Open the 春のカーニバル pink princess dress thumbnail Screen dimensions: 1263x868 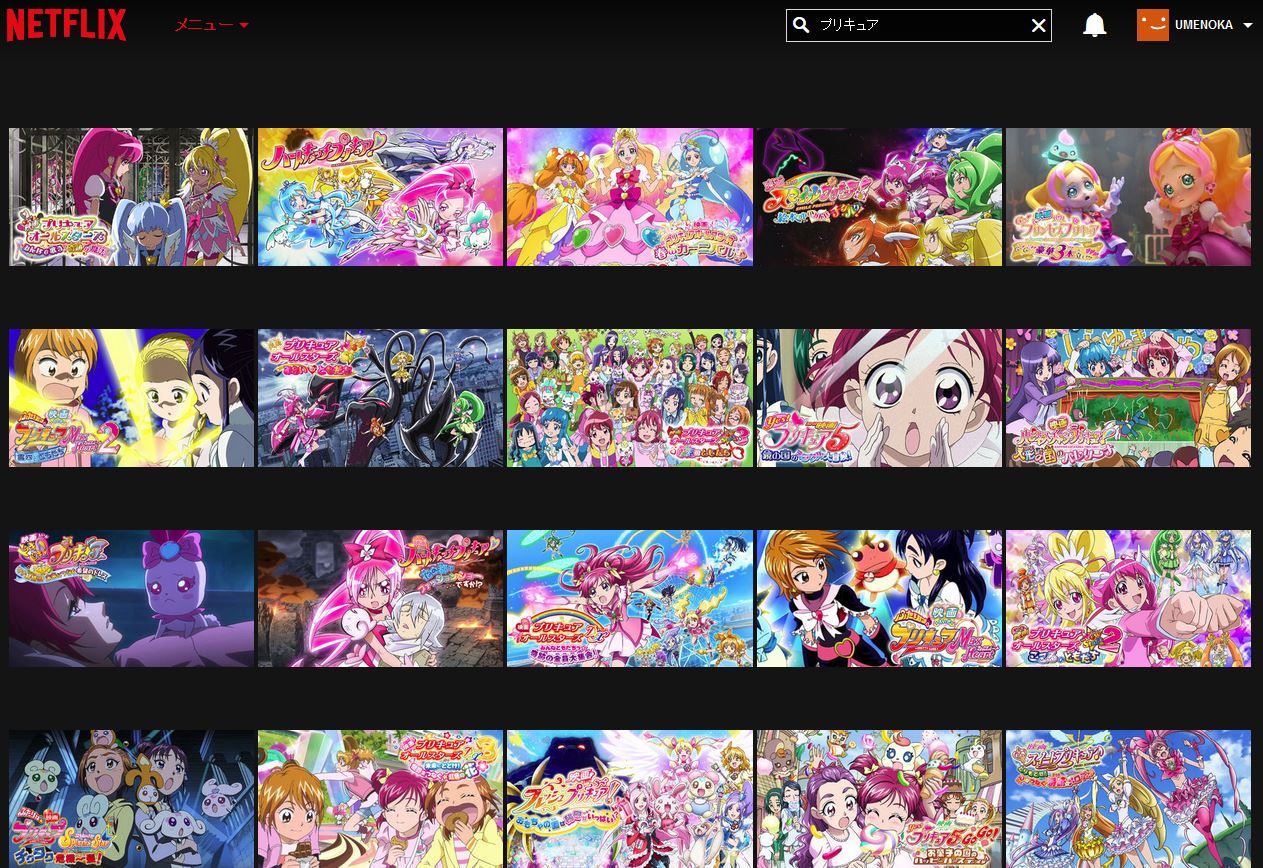pos(630,197)
